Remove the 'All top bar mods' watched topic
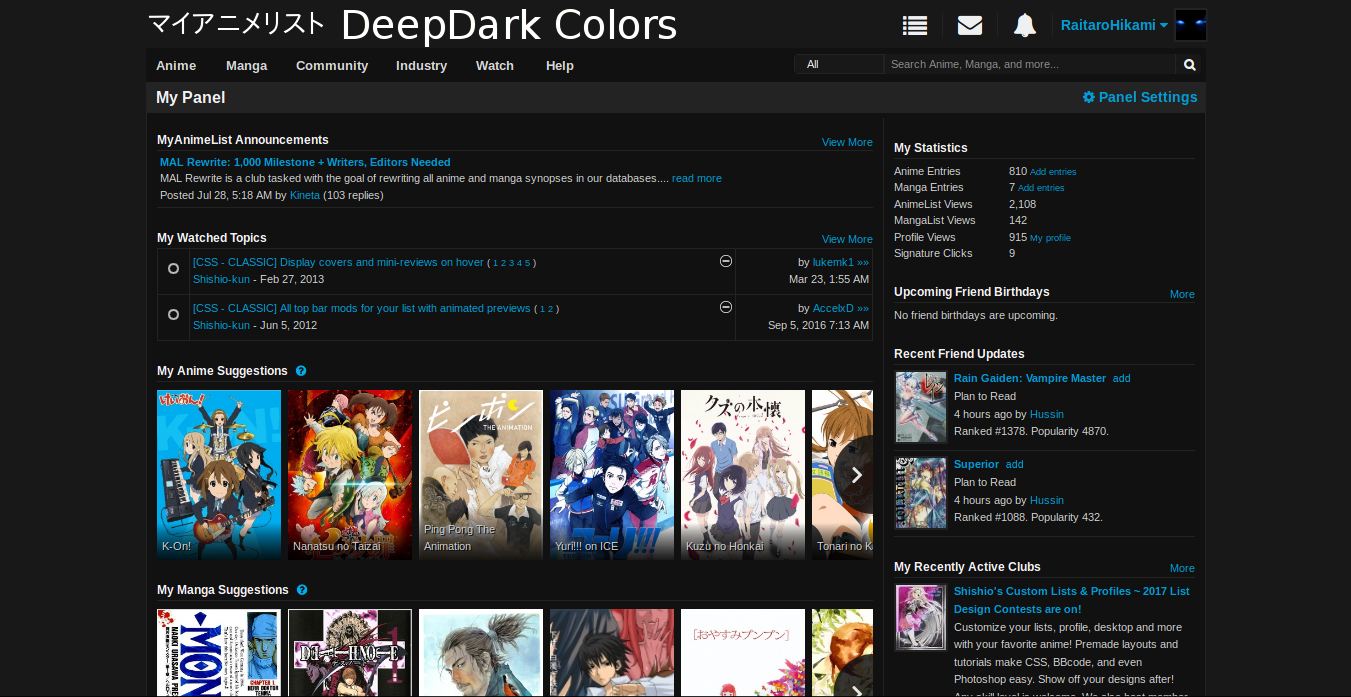Image resolution: width=1351 pixels, height=697 pixels. [726, 307]
